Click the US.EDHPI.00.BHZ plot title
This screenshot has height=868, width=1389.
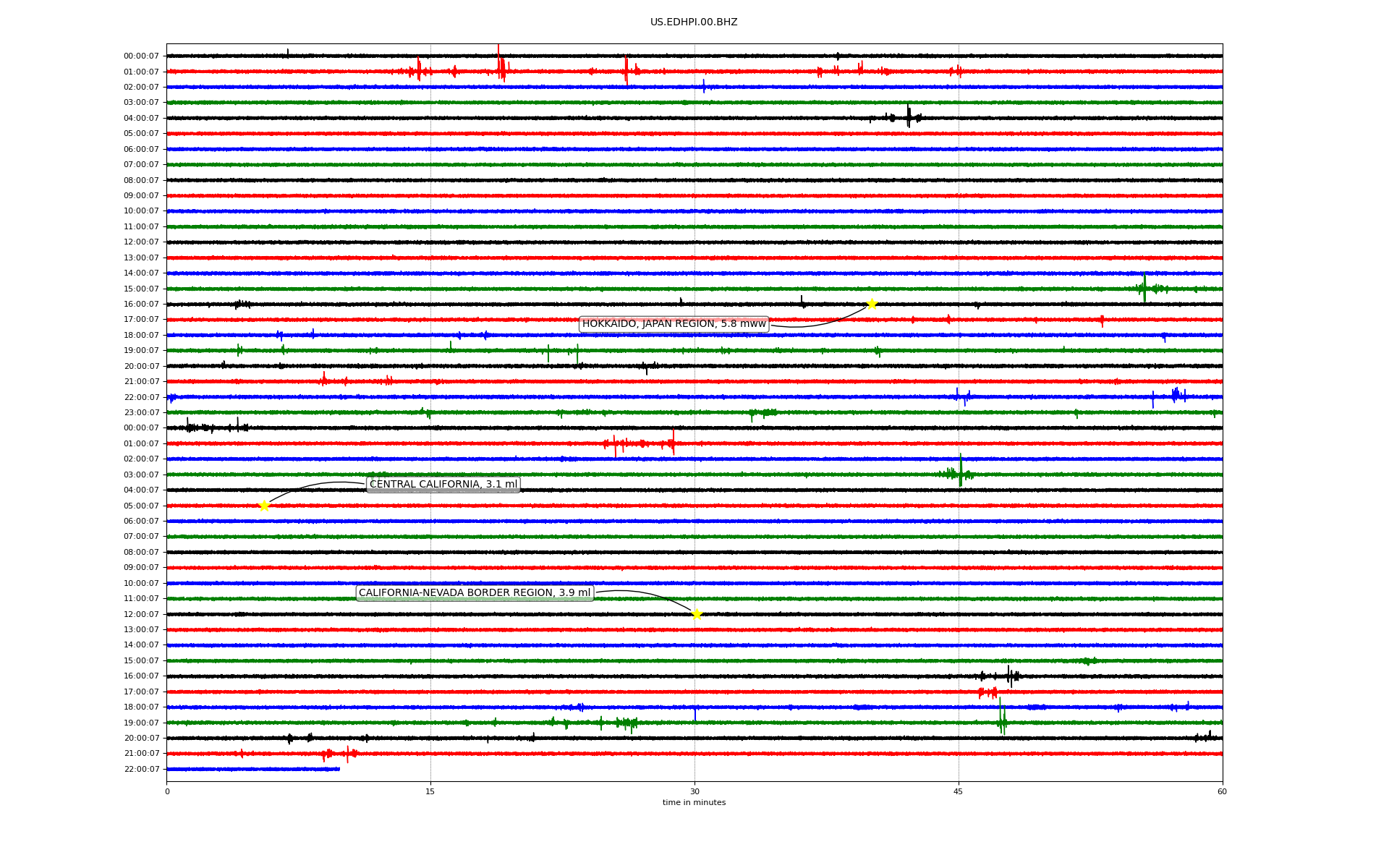[694, 22]
